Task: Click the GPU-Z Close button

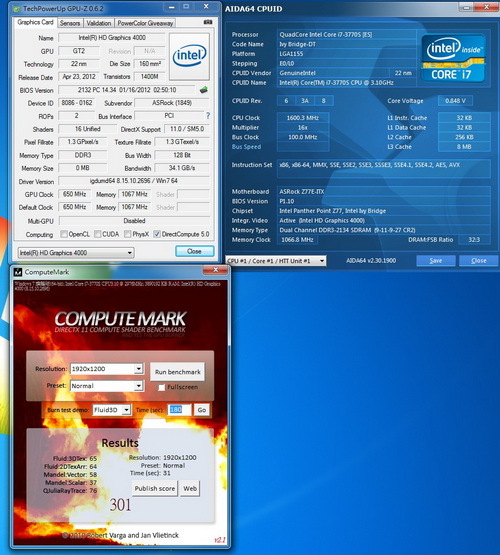Action: [195, 251]
